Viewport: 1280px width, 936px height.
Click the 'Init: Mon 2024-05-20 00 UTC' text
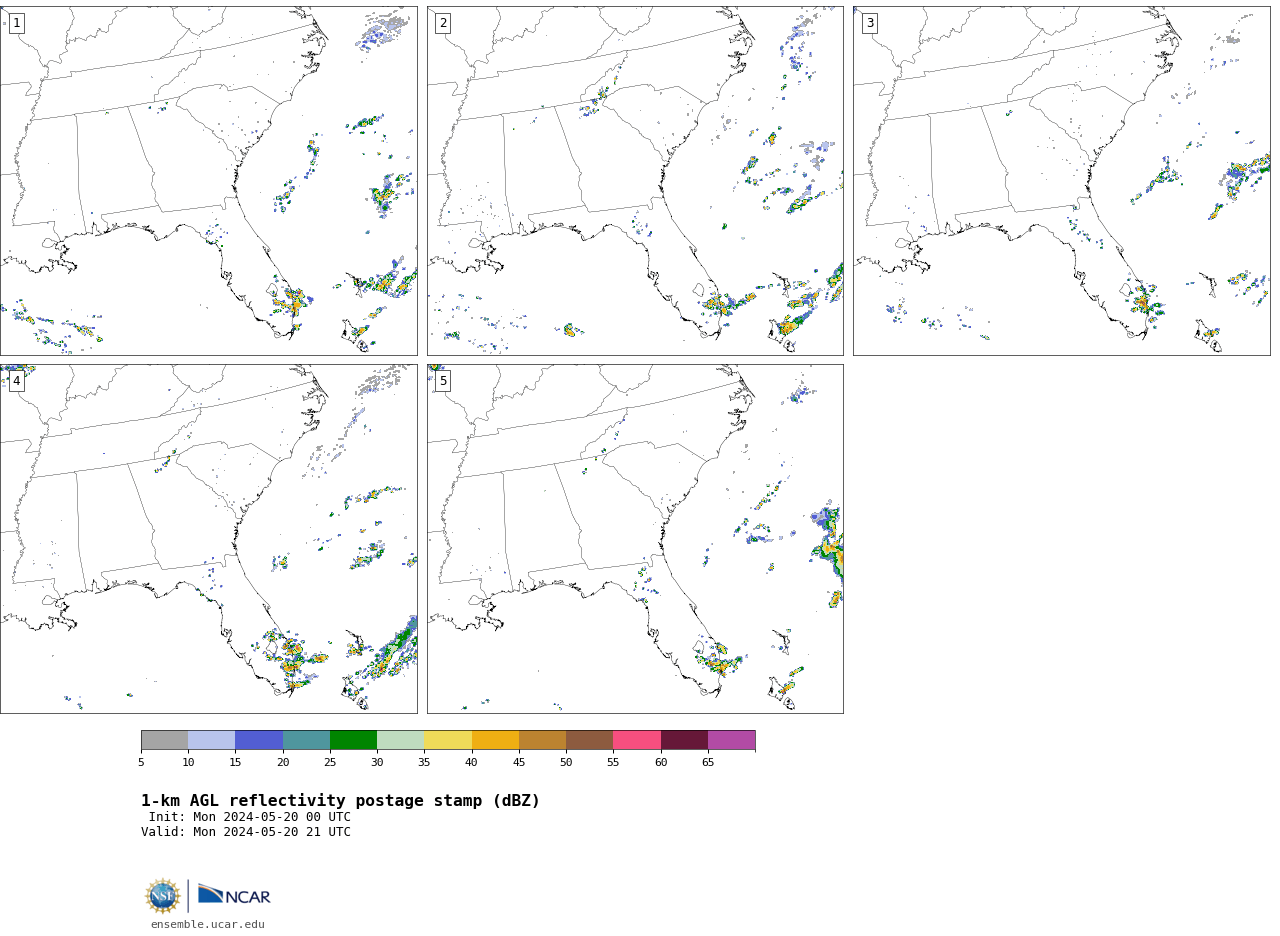[x=250, y=817]
